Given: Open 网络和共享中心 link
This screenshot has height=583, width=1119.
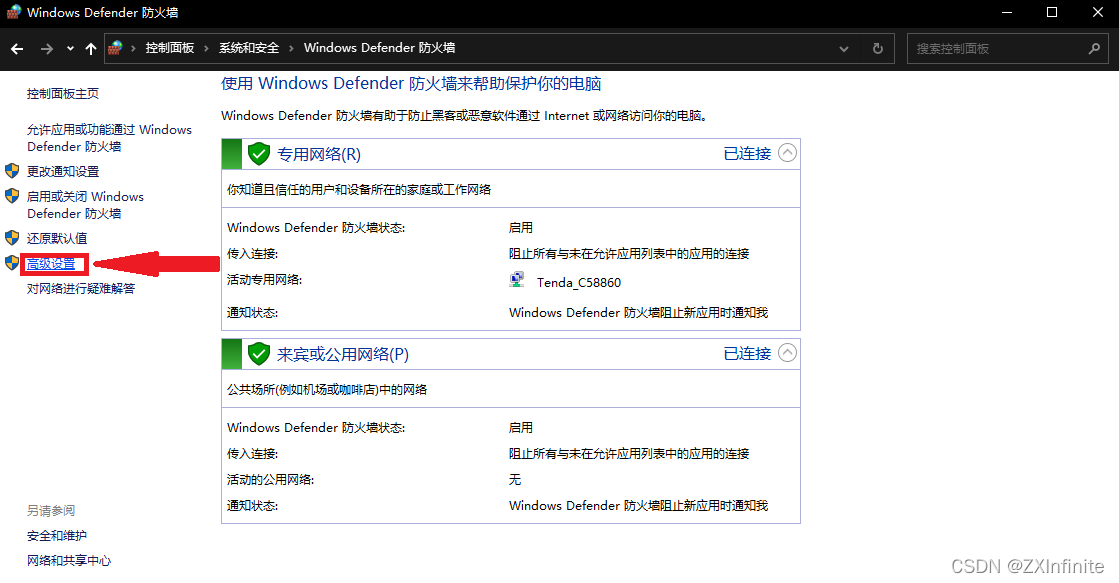Looking at the screenshot, I should [69, 561].
